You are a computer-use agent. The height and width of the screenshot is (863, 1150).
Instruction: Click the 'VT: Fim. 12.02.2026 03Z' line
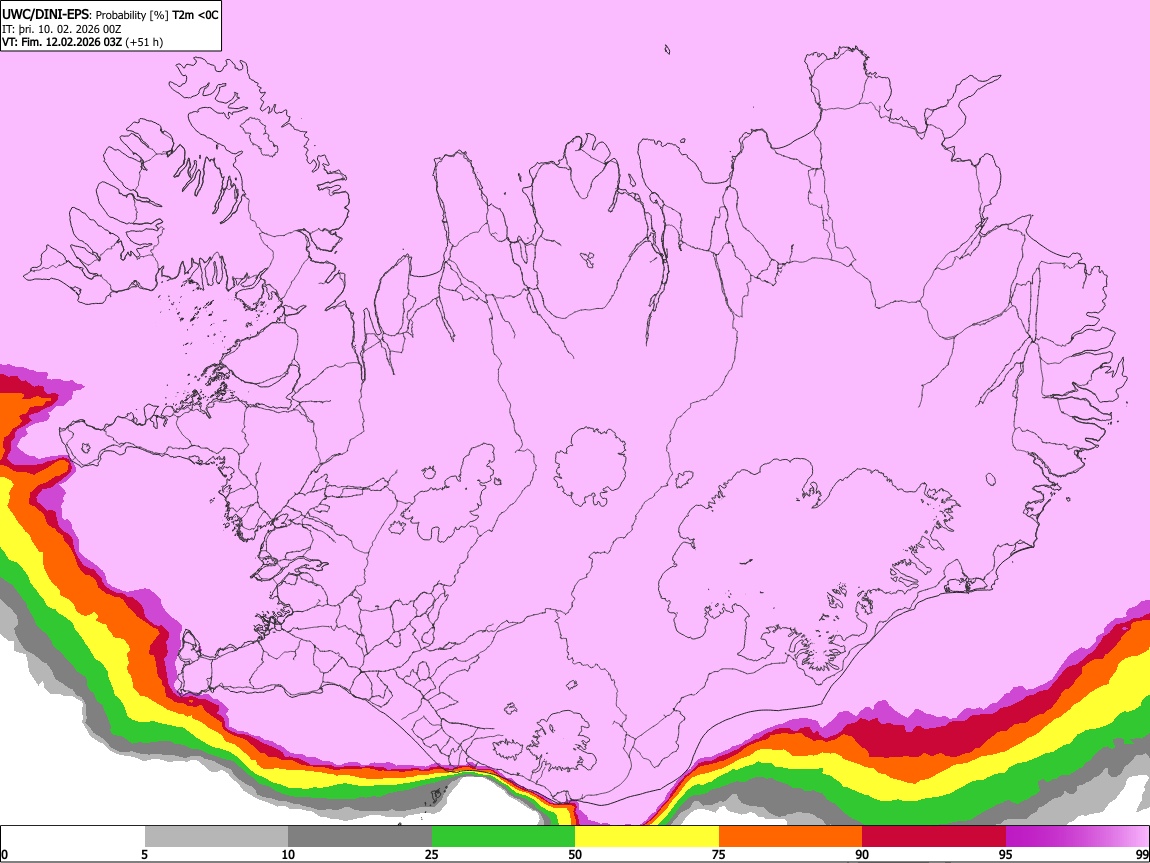[x=62, y=42]
